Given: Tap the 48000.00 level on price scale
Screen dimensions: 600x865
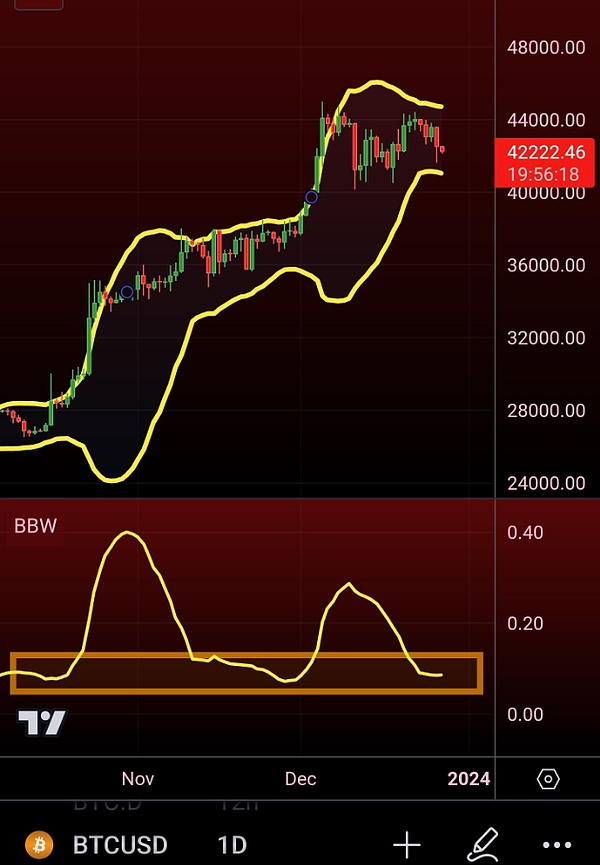Looking at the screenshot, I should coord(546,47).
